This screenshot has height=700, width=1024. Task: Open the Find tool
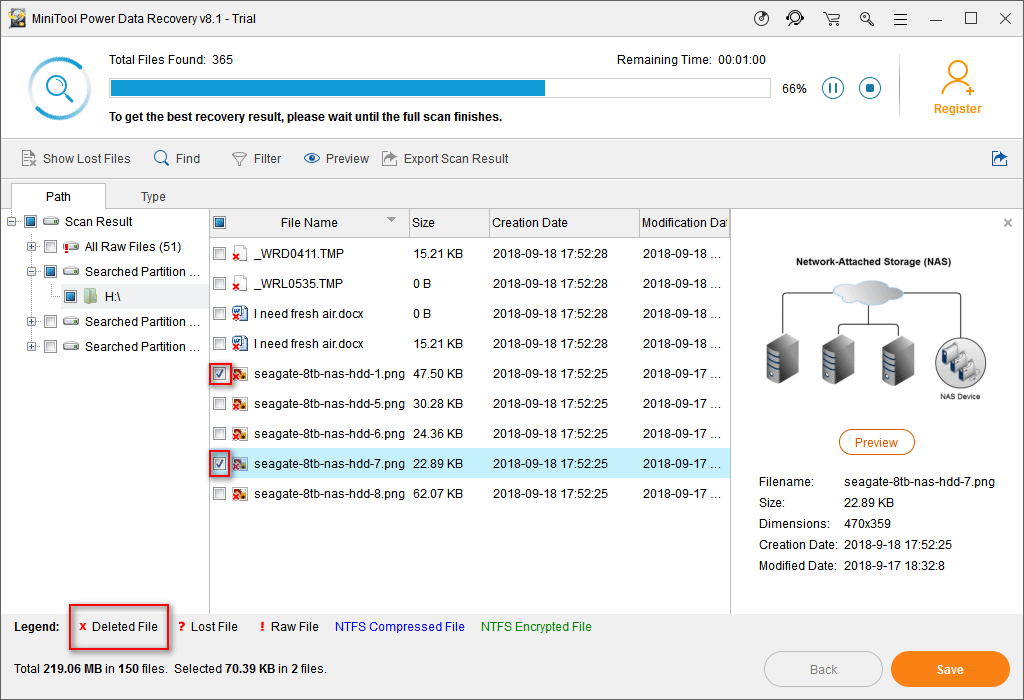(x=177, y=159)
